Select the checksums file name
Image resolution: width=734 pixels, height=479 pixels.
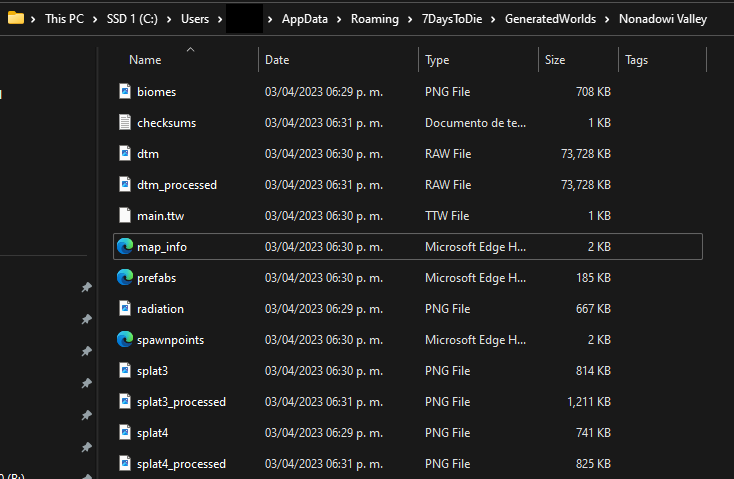166,123
